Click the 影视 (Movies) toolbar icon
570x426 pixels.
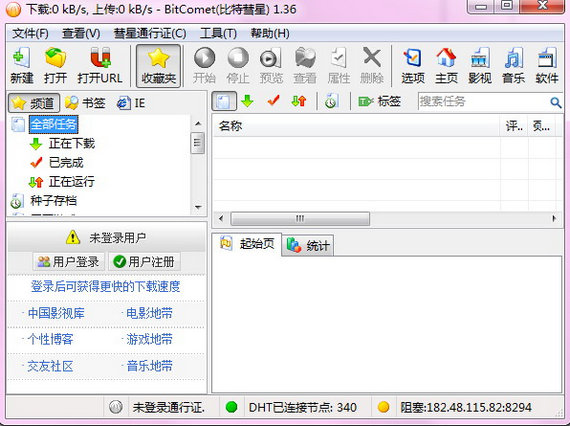coord(480,58)
